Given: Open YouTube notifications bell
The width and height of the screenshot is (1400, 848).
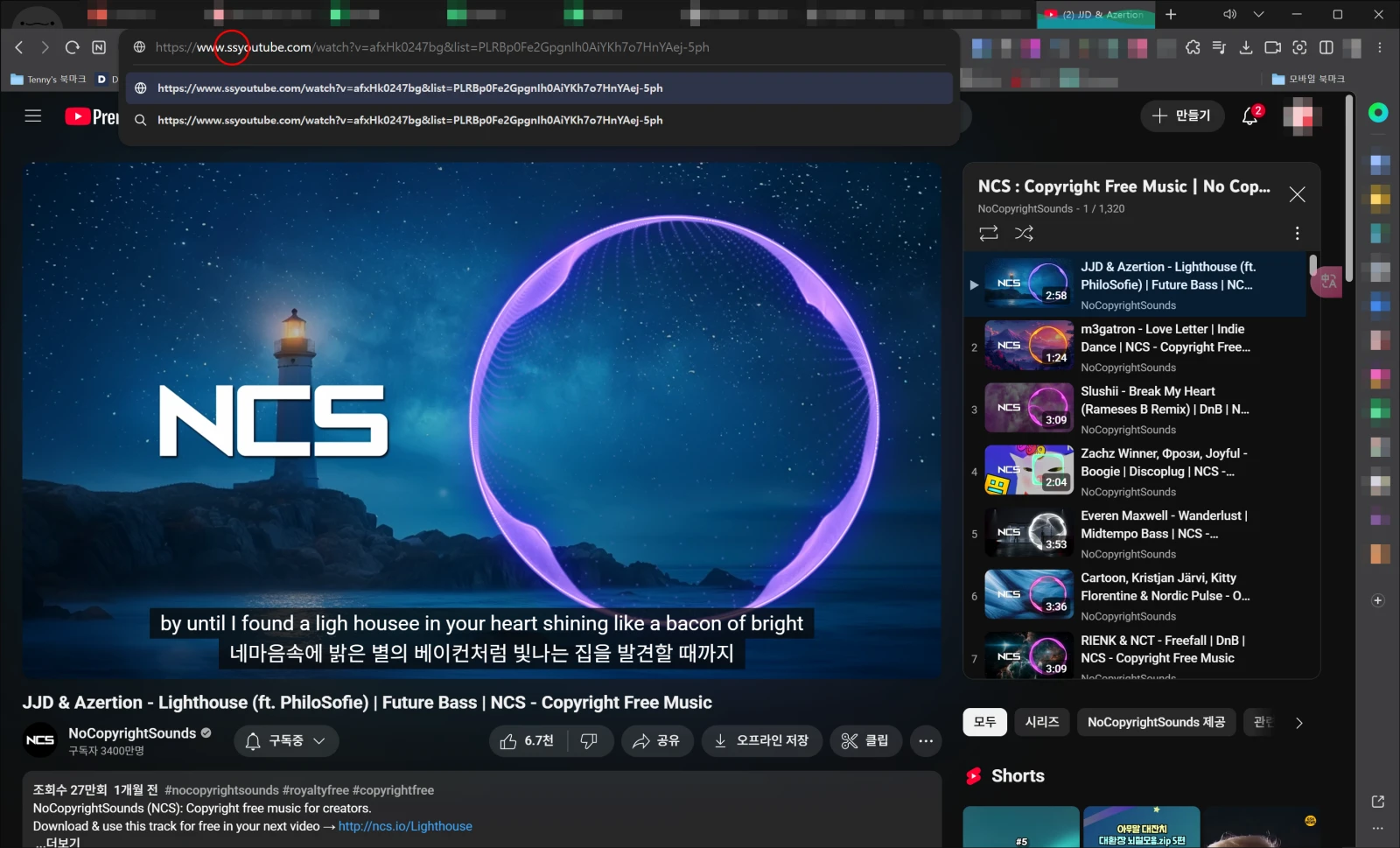Looking at the screenshot, I should (x=1250, y=116).
